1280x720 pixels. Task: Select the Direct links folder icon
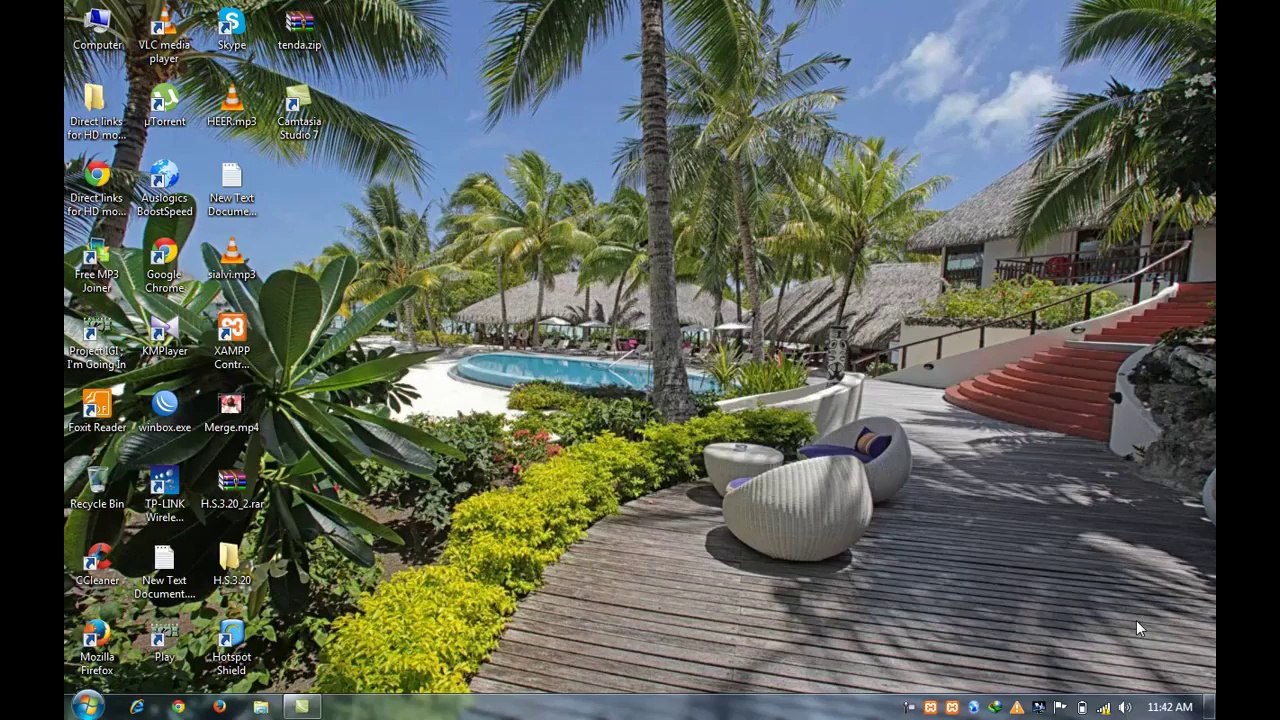pos(97,112)
